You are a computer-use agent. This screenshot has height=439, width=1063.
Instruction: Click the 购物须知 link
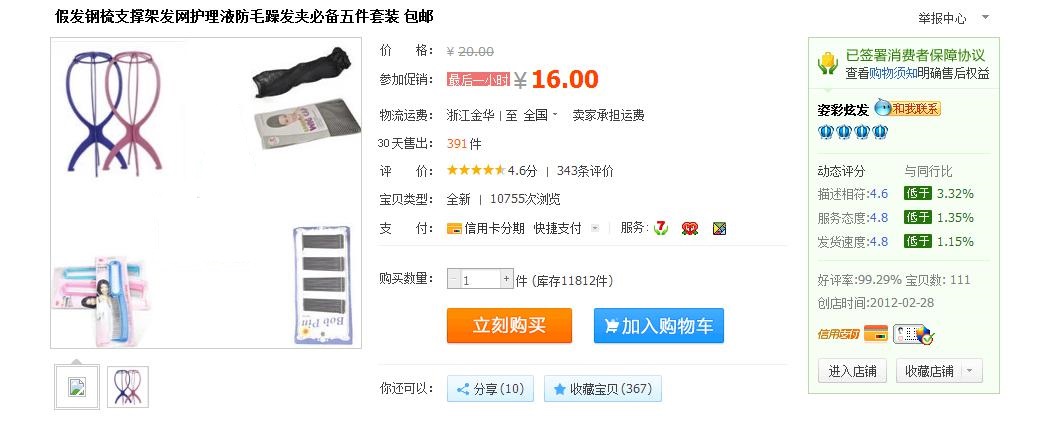[894, 73]
